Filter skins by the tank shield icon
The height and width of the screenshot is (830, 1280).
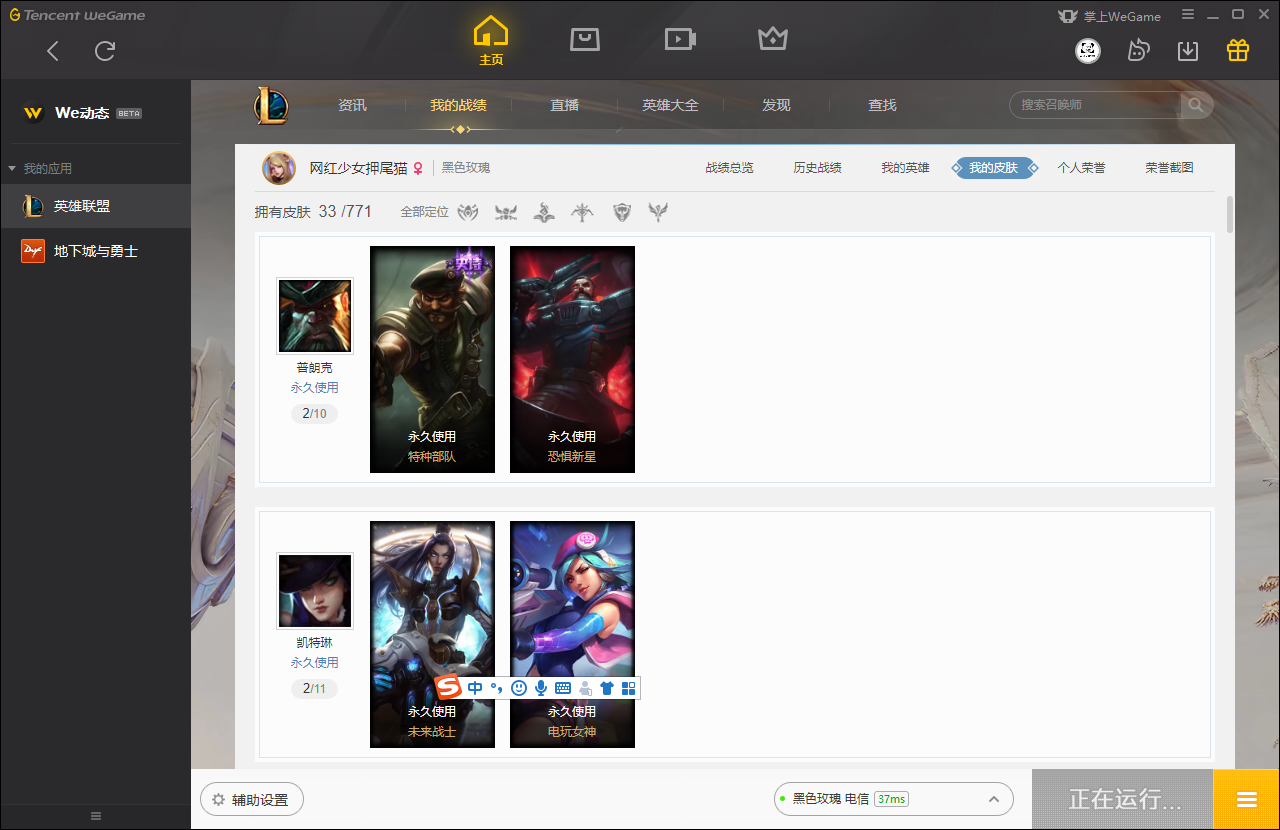pos(623,212)
